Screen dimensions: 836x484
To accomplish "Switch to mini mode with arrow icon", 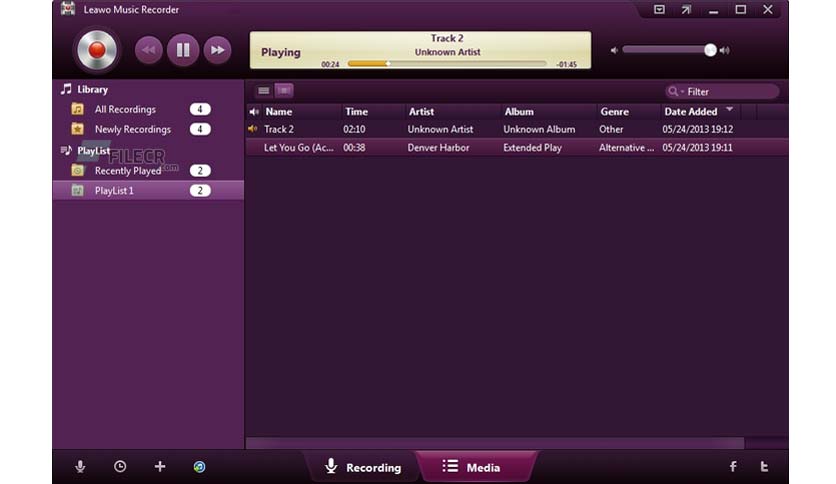I will (686, 10).
